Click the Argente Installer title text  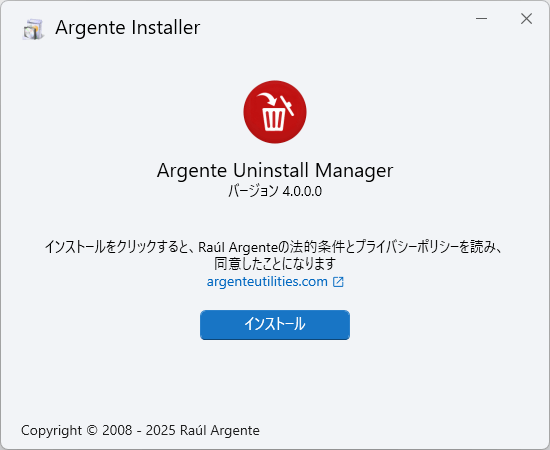click(128, 28)
